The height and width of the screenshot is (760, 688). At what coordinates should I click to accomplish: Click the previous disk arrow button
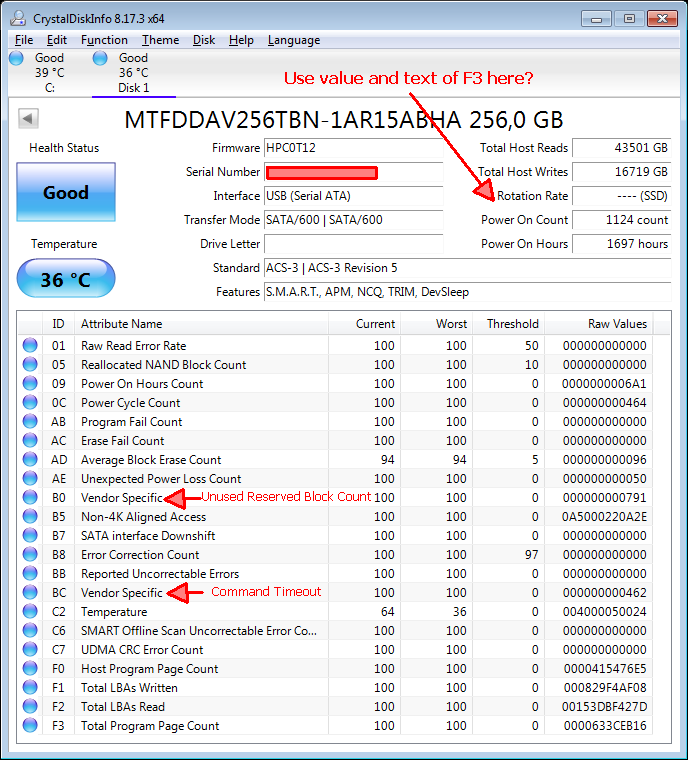[28, 119]
